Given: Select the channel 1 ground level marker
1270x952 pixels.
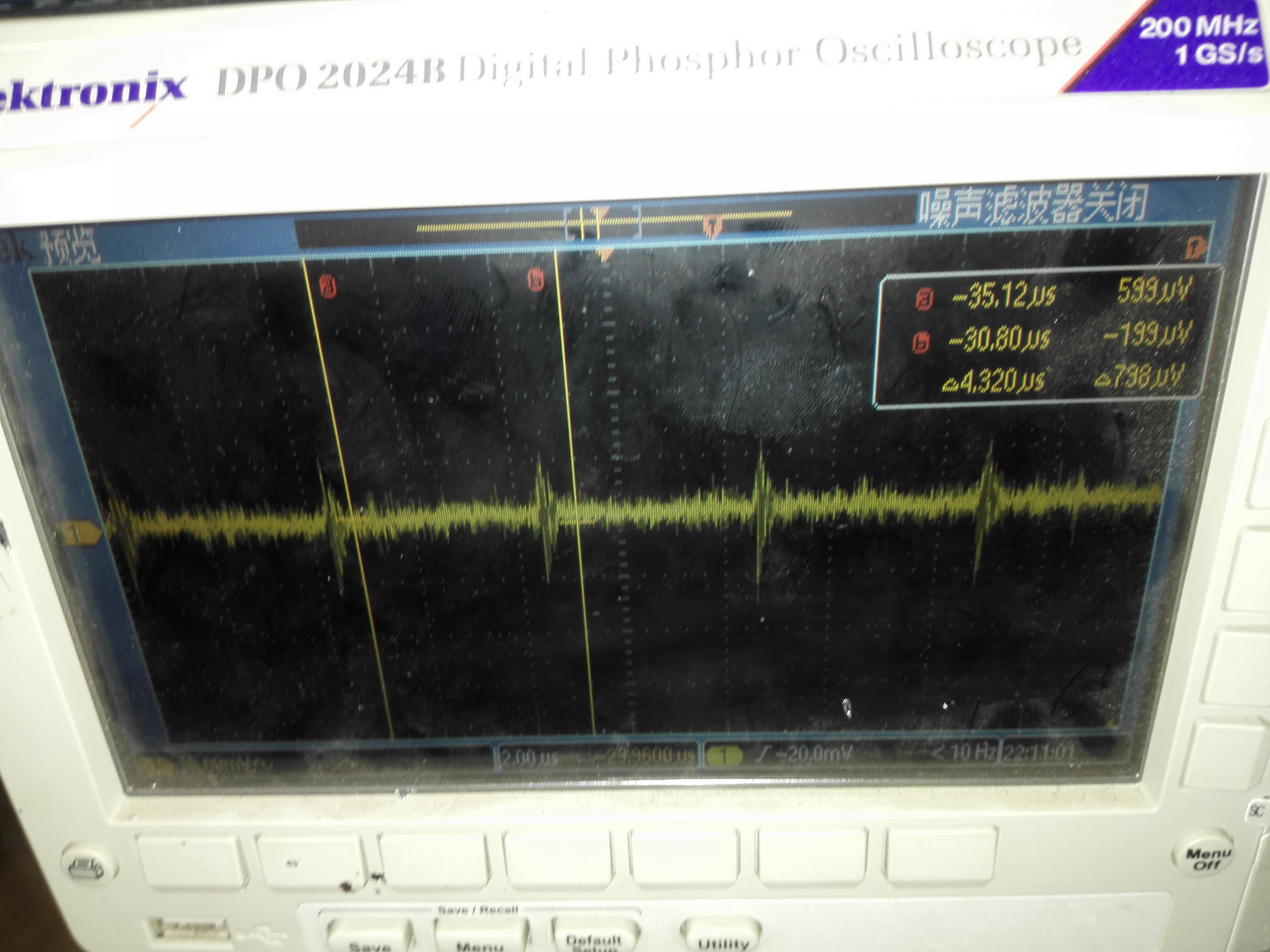Looking at the screenshot, I should tap(80, 533).
